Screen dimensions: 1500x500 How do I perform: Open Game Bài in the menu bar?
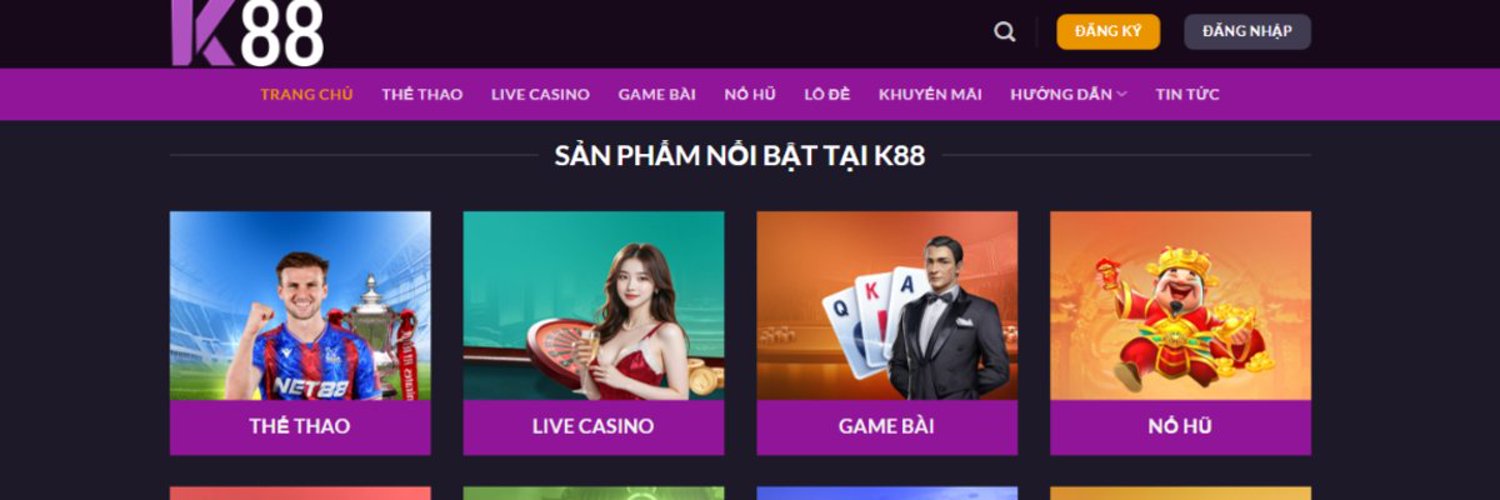coord(657,94)
